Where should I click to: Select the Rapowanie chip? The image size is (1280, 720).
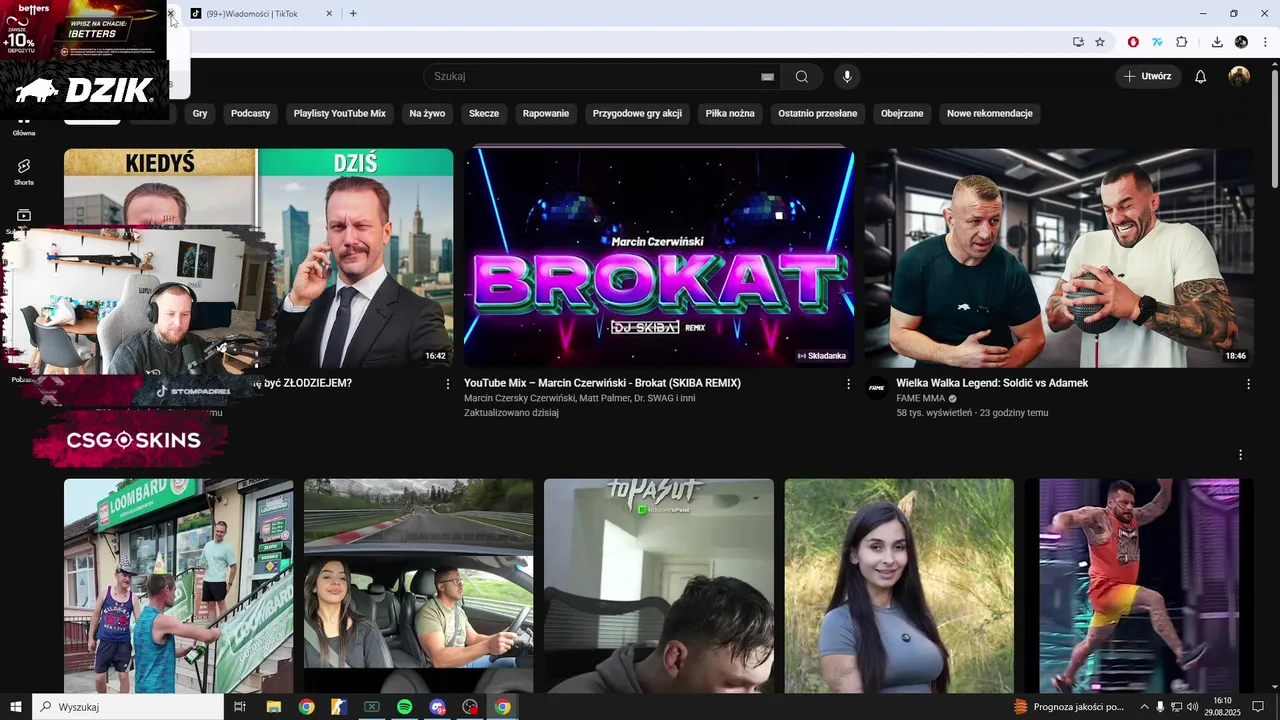(546, 113)
